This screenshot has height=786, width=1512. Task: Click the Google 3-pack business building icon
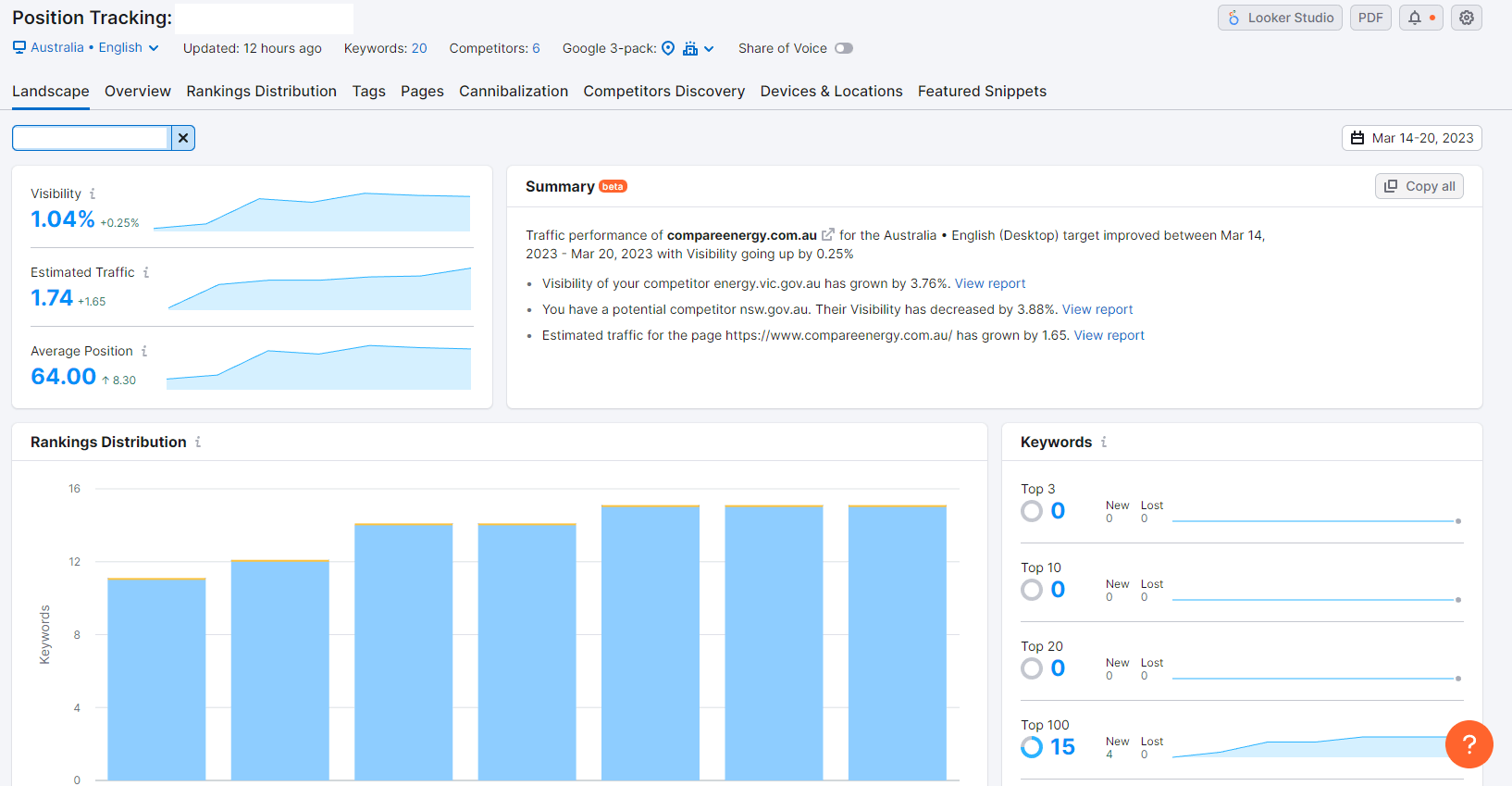690,48
